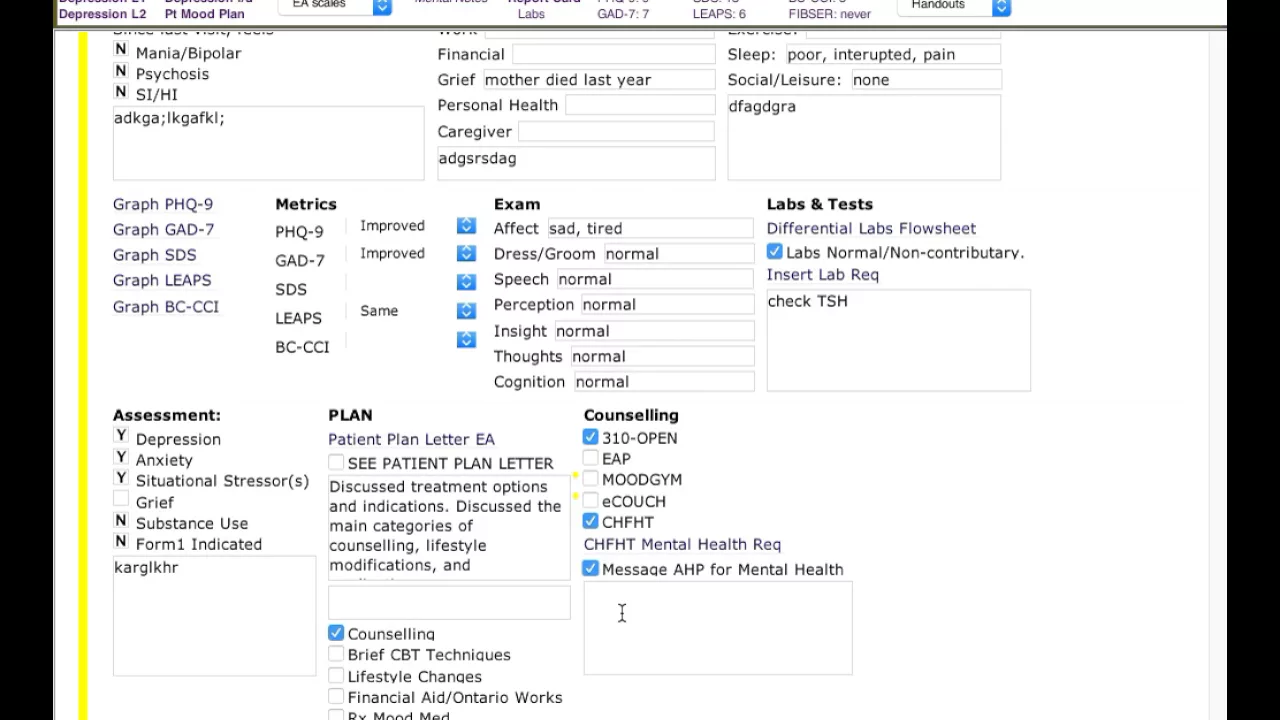Edit the Speech exam field
The height and width of the screenshot is (720, 1280).
(x=655, y=279)
